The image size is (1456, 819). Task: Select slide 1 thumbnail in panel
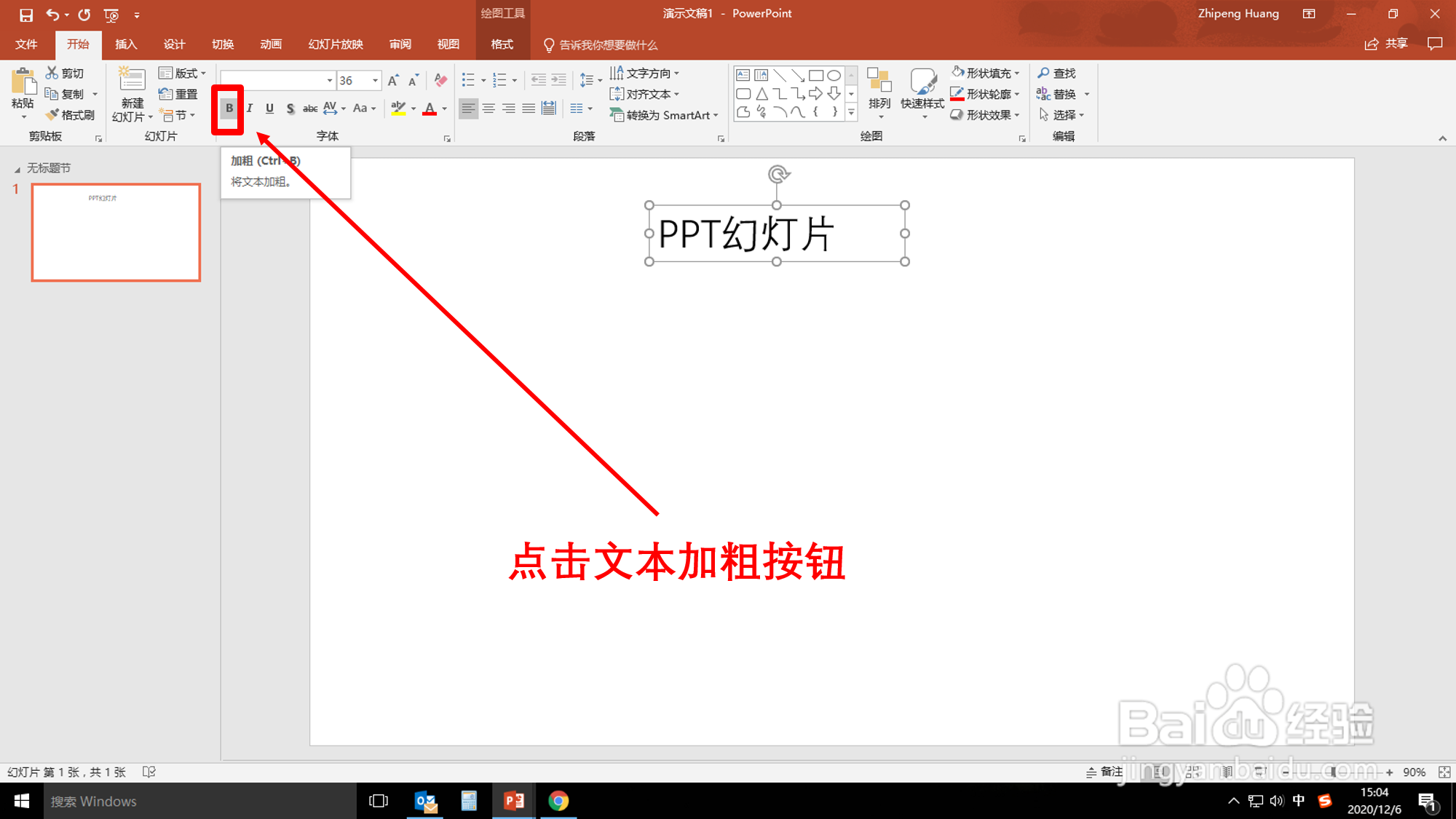pos(116,232)
